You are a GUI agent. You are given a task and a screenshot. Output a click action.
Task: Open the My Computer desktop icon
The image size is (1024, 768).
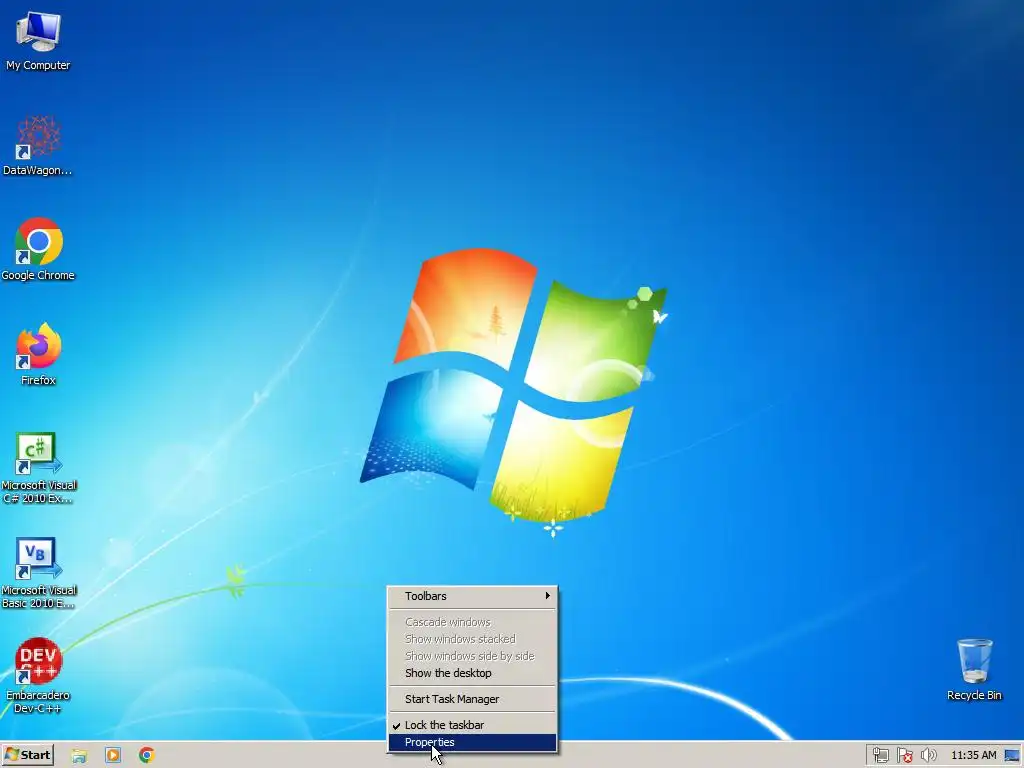[38, 40]
